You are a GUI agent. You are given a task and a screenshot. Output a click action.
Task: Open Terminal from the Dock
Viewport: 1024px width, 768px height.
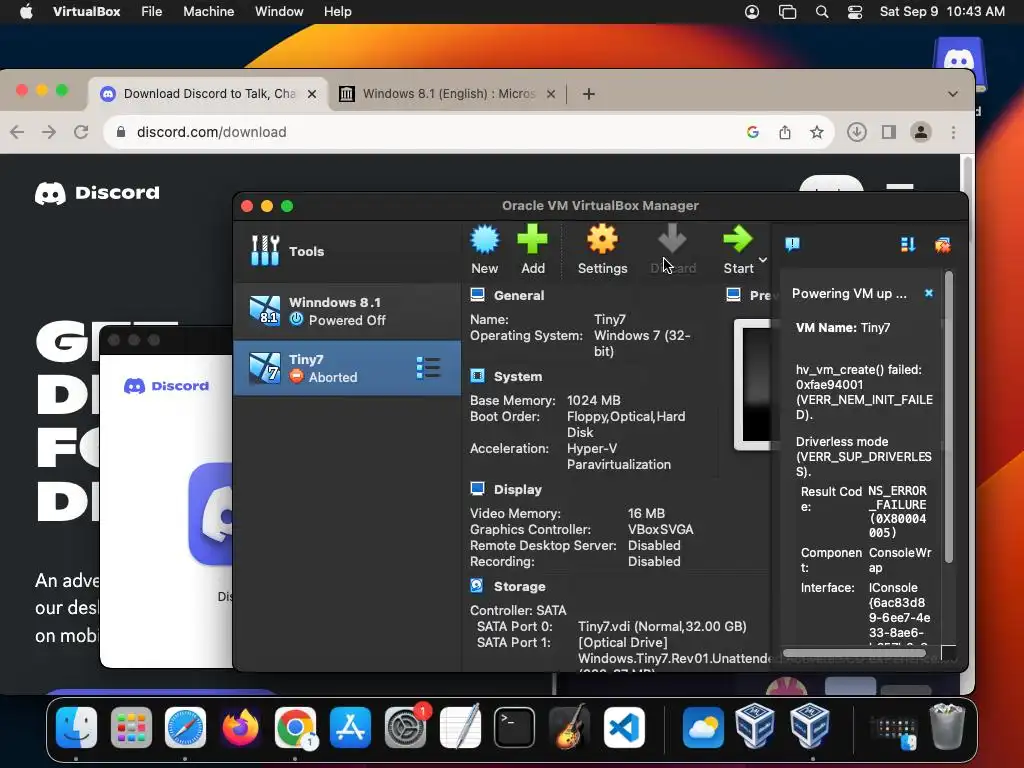515,727
